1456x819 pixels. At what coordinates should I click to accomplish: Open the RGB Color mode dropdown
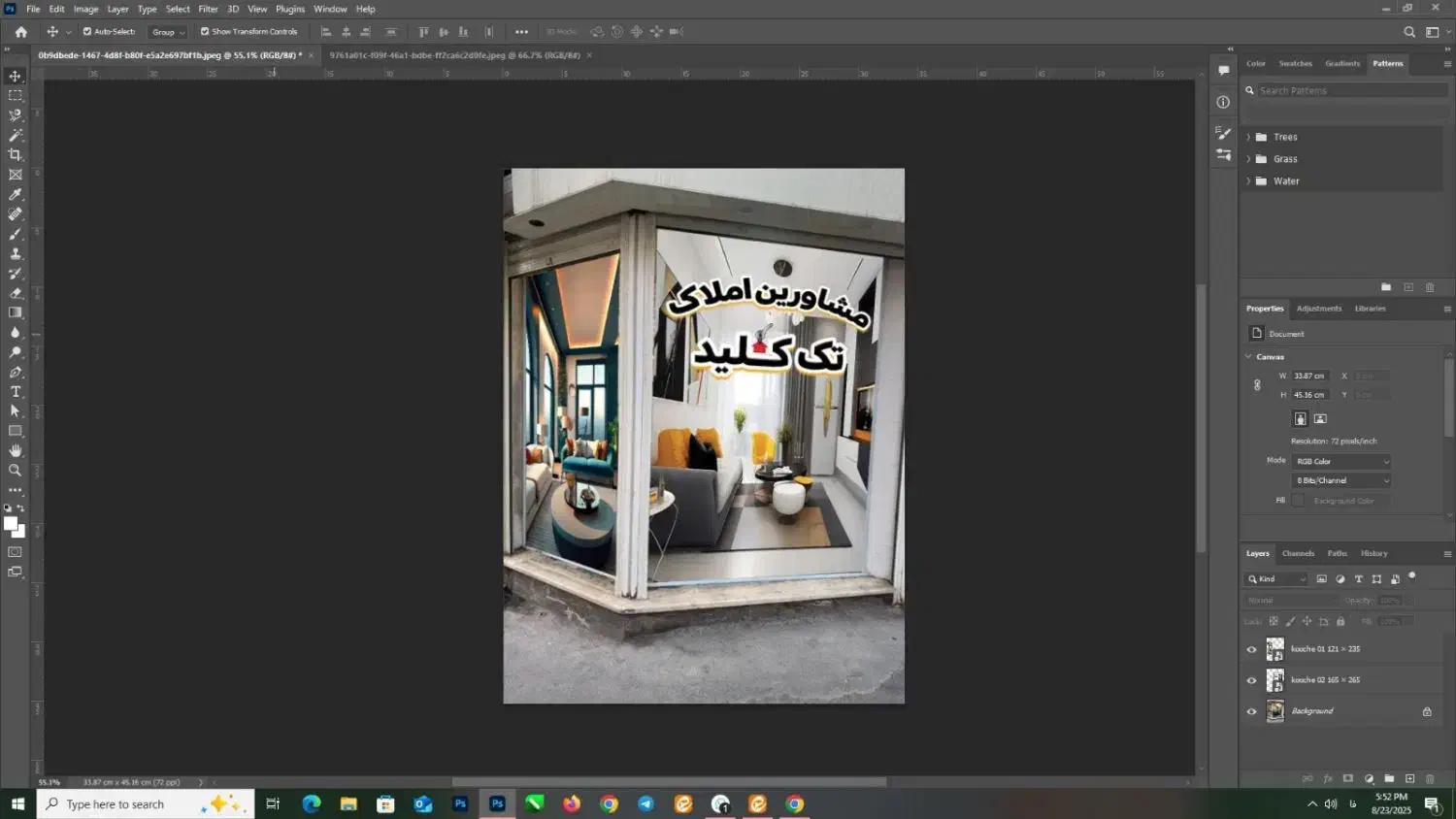[1341, 462]
